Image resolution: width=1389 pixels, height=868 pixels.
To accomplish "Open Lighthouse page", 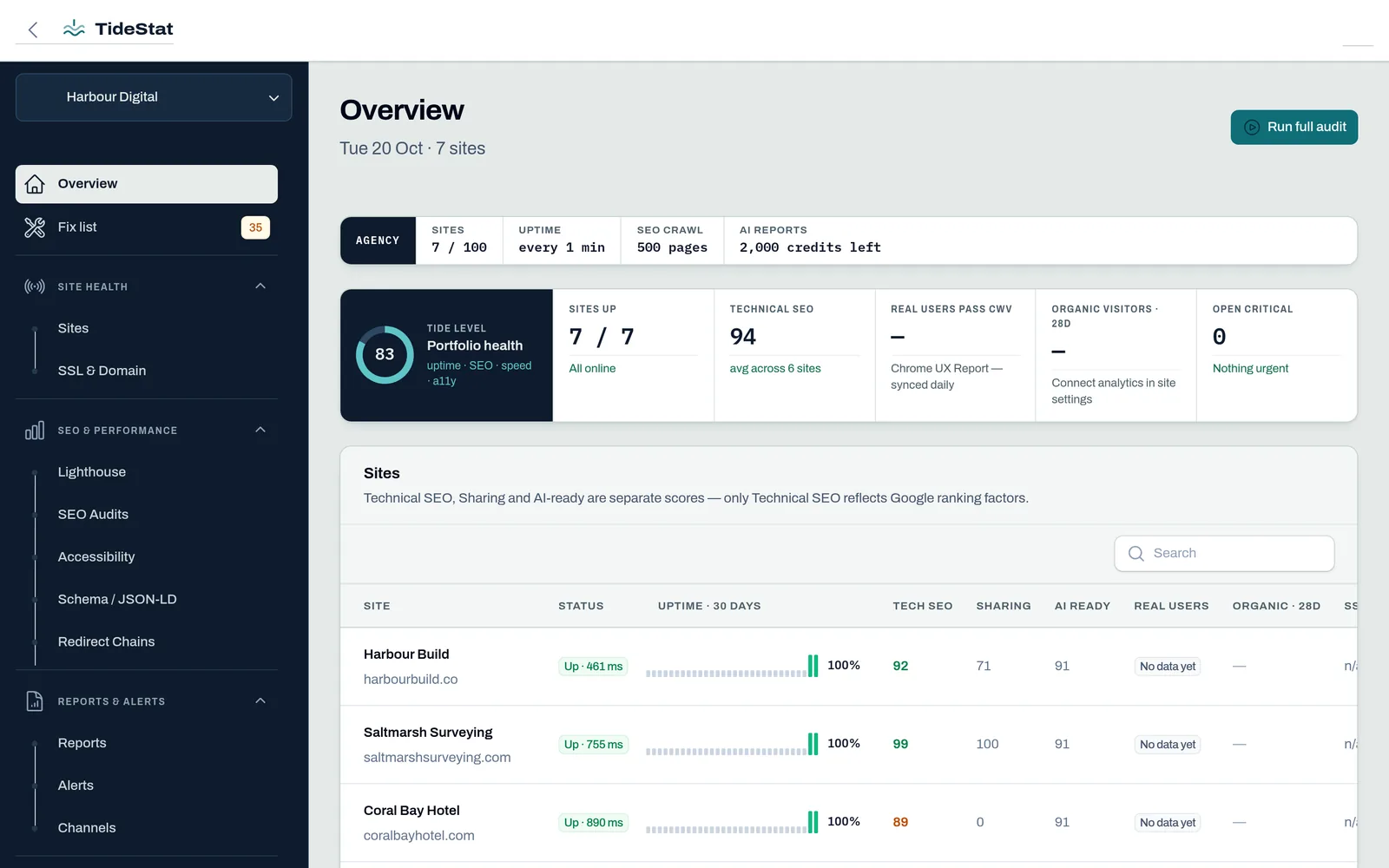I will point(92,472).
